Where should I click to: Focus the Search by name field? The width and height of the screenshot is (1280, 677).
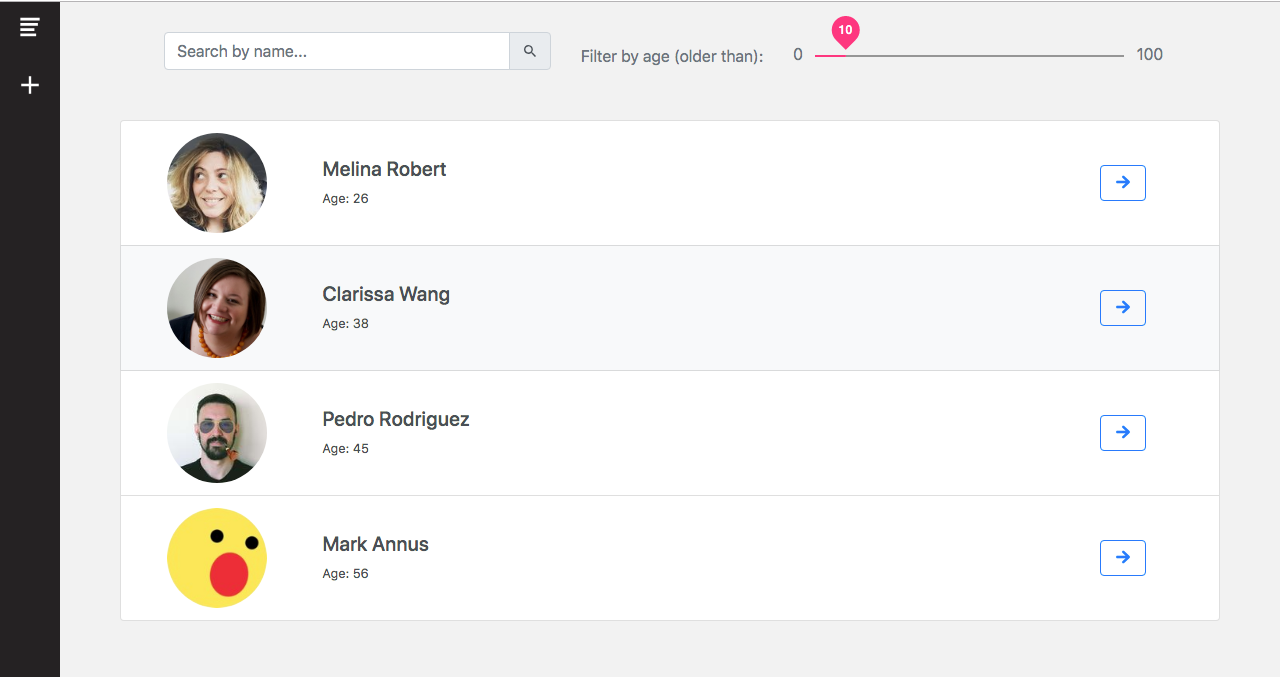point(337,51)
